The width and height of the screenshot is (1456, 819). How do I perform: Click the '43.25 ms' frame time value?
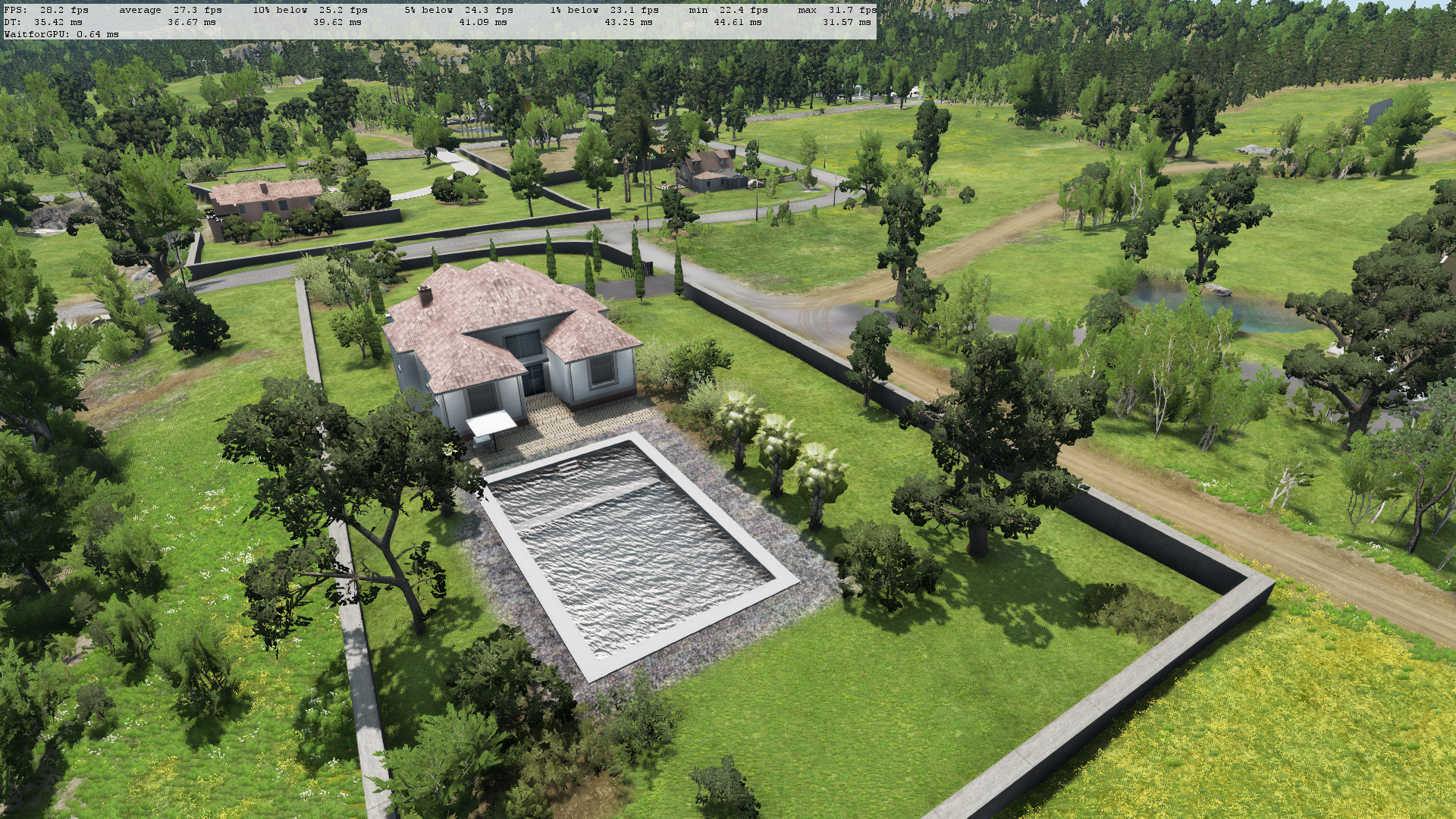click(629, 22)
